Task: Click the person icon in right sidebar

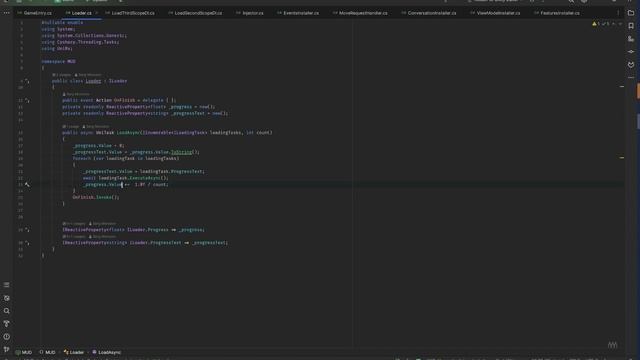Action: point(631,39)
